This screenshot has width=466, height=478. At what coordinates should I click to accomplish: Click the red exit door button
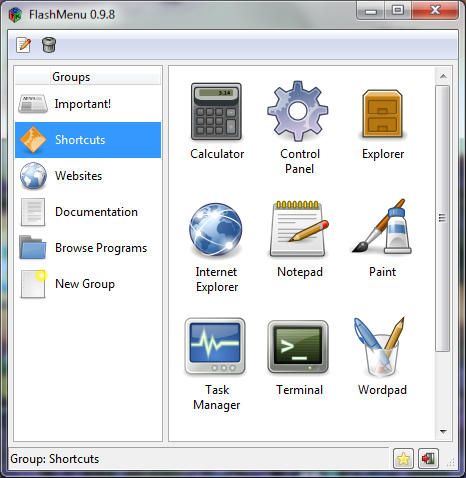(428, 459)
